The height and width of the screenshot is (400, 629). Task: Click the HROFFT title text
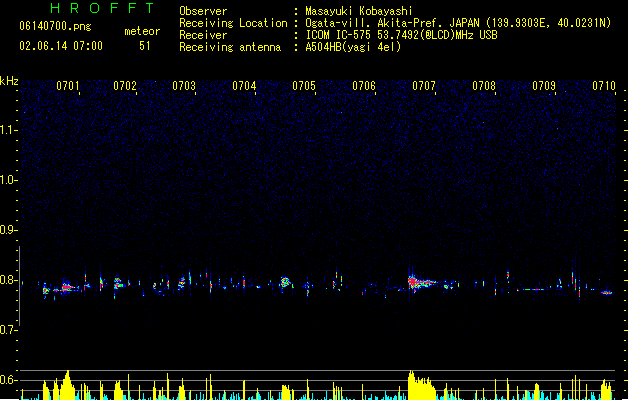[x=103, y=8]
